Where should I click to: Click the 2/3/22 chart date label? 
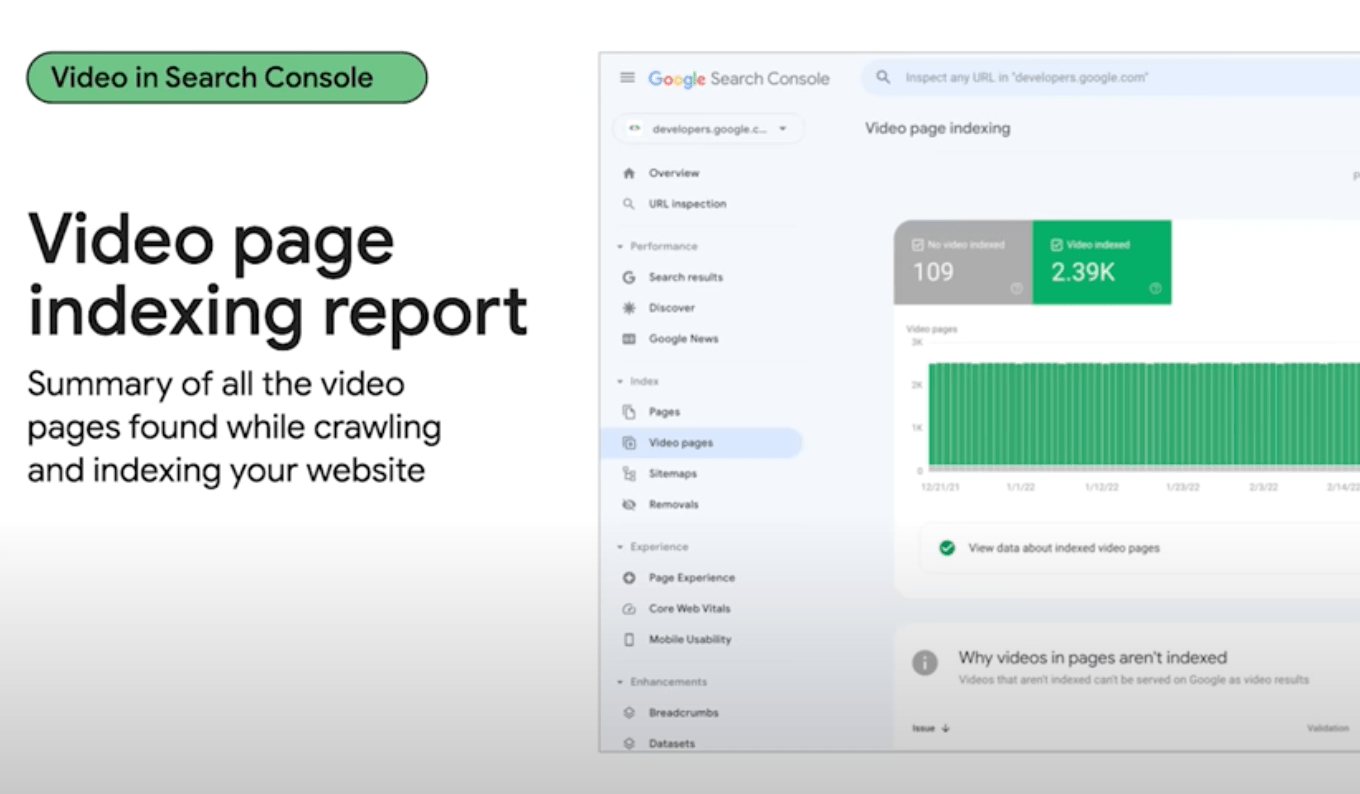click(1263, 487)
